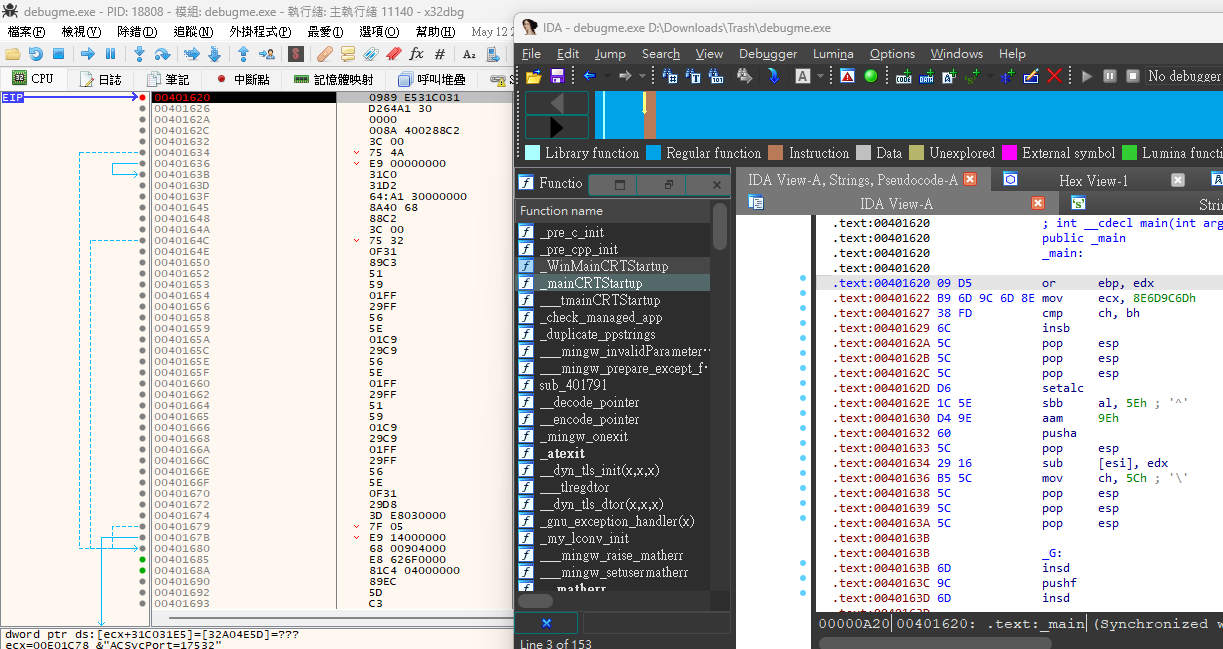This screenshot has height=649, width=1223.
Task: Click the fx functions icon in x32dbg
Action: click(416, 54)
